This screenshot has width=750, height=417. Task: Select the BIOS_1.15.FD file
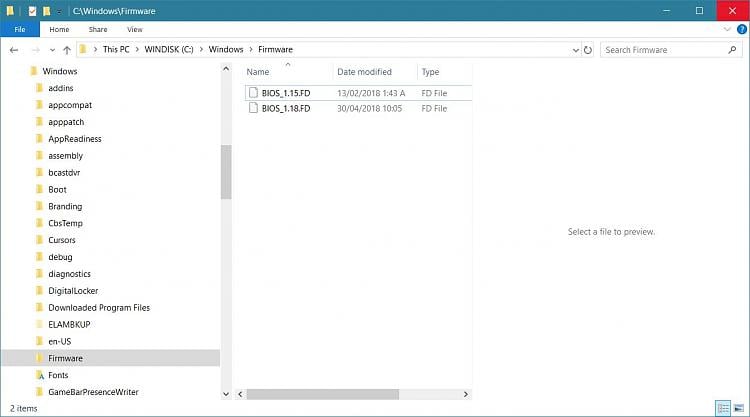click(x=286, y=93)
